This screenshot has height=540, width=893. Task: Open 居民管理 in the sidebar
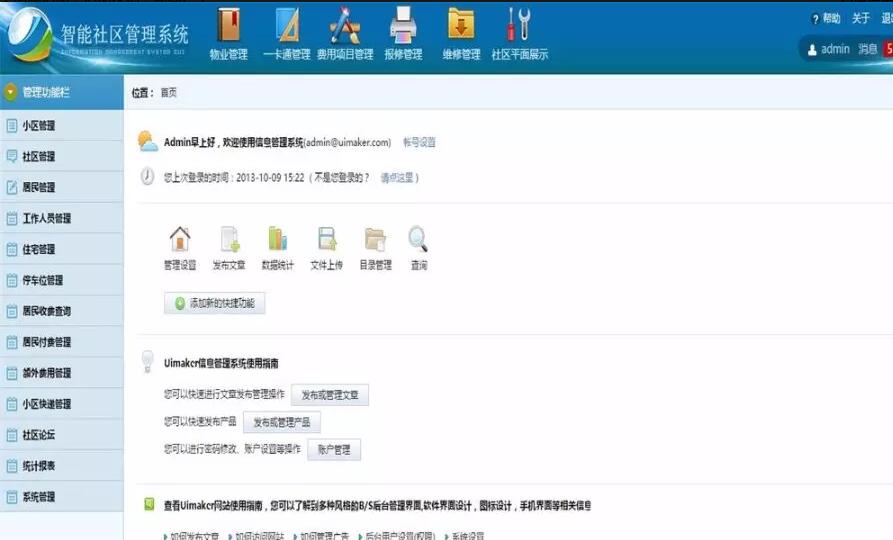pyautogui.click(x=62, y=187)
